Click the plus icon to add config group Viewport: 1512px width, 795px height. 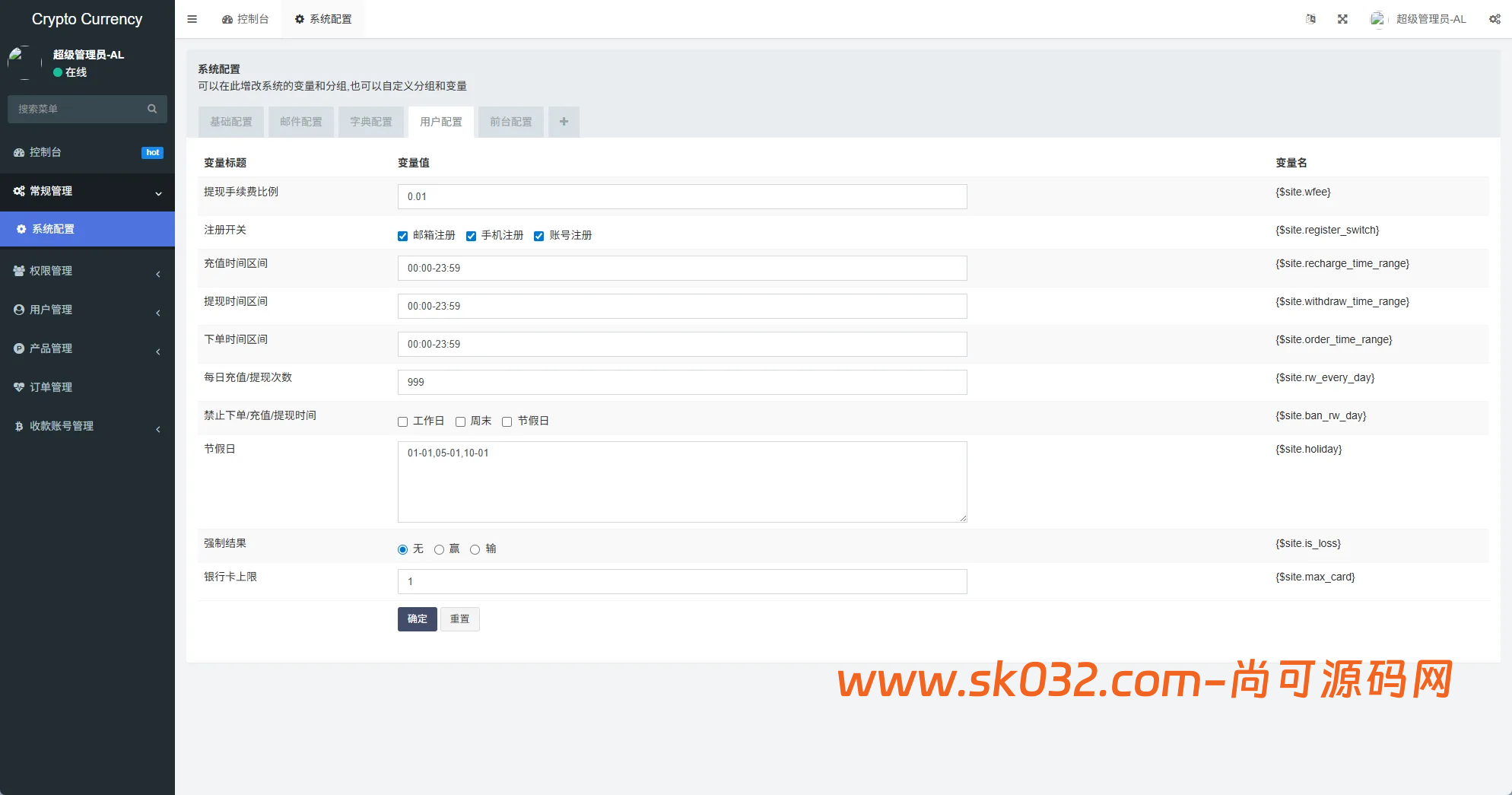tap(564, 122)
